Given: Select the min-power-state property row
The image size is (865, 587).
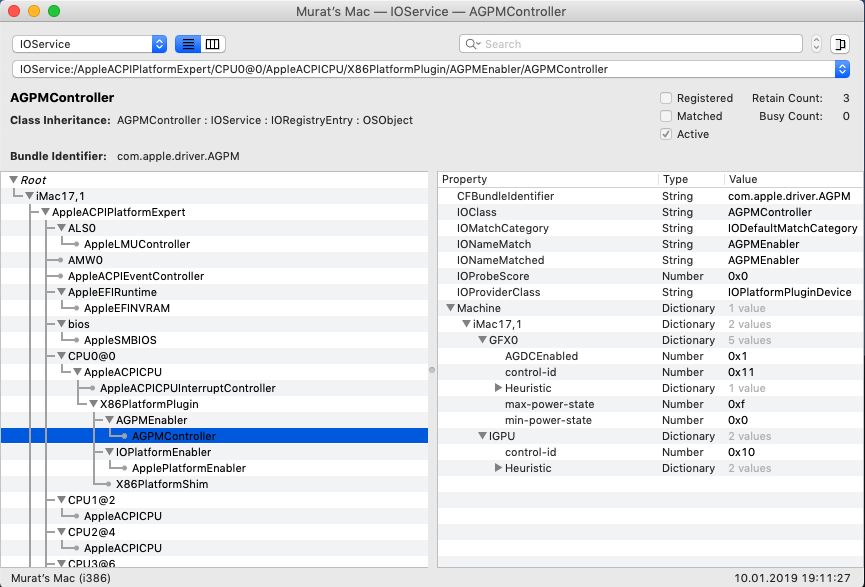Looking at the screenshot, I should (x=650, y=420).
